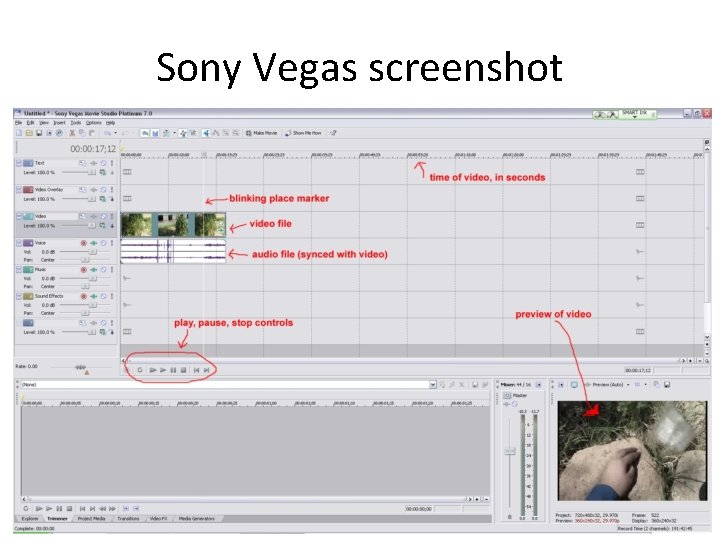Image resolution: width=720 pixels, height=540 pixels.
Task: Switch to the Project Media tab
Action: 91,518
